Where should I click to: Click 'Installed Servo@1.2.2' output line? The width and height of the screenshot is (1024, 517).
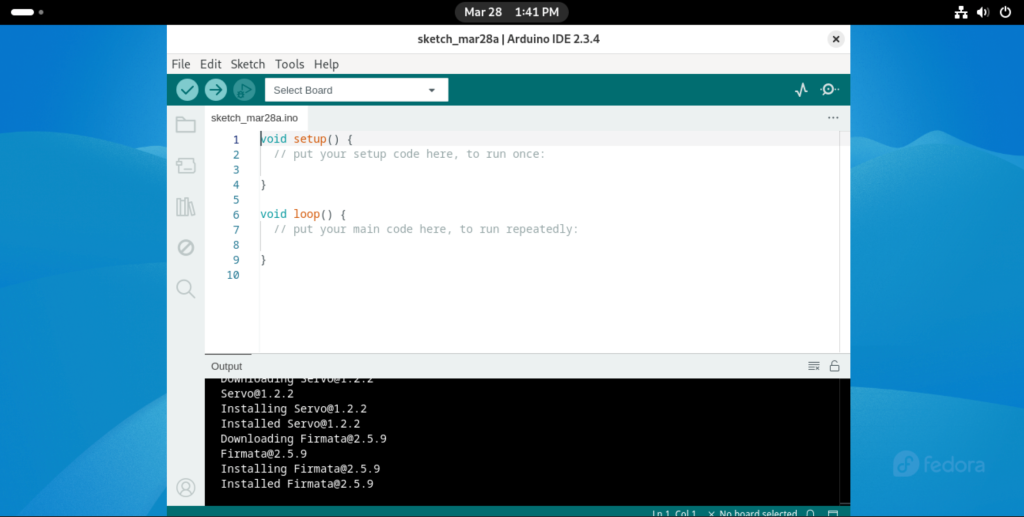291,424
